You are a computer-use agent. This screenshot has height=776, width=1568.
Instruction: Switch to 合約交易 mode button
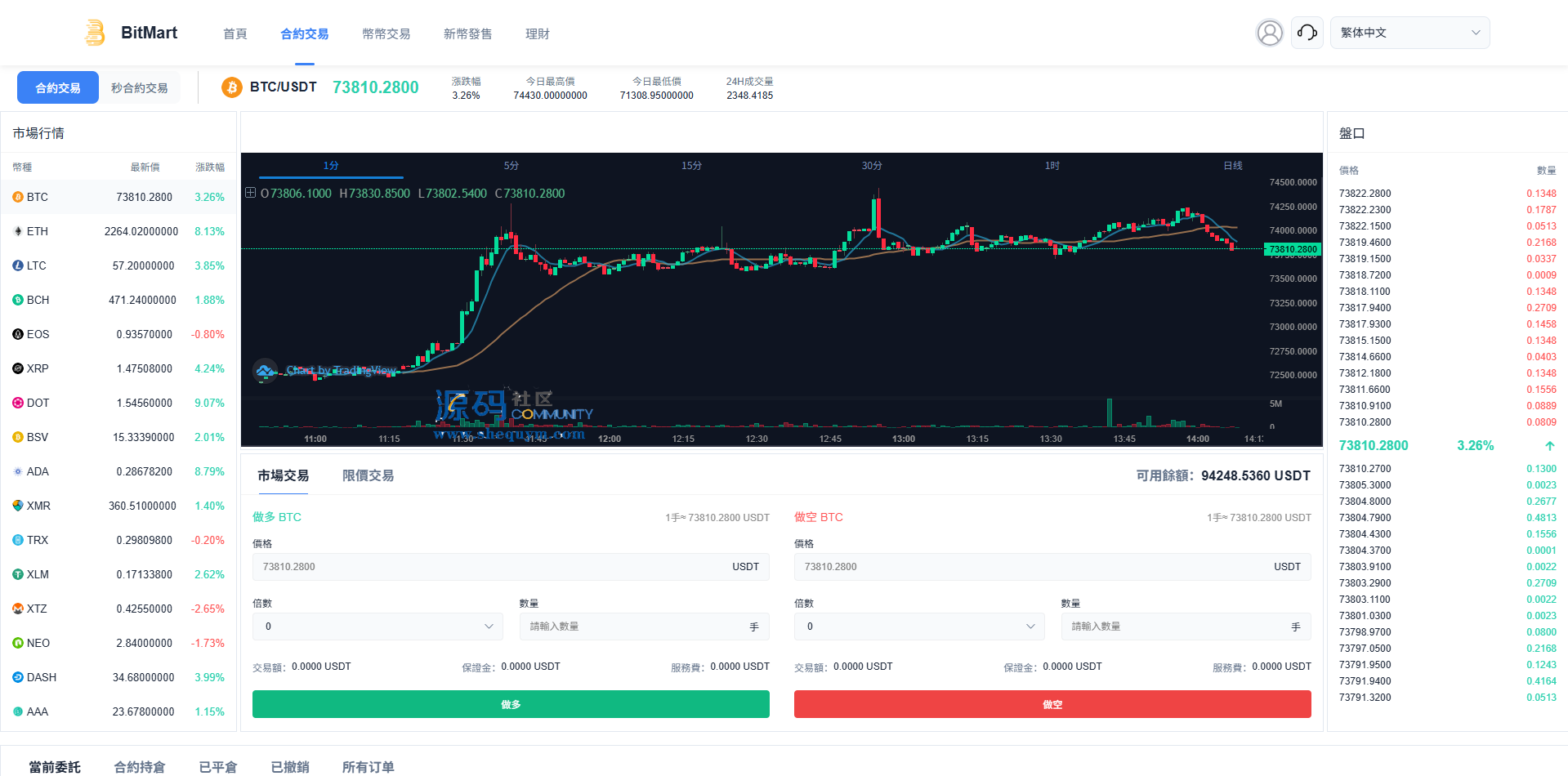(58, 88)
